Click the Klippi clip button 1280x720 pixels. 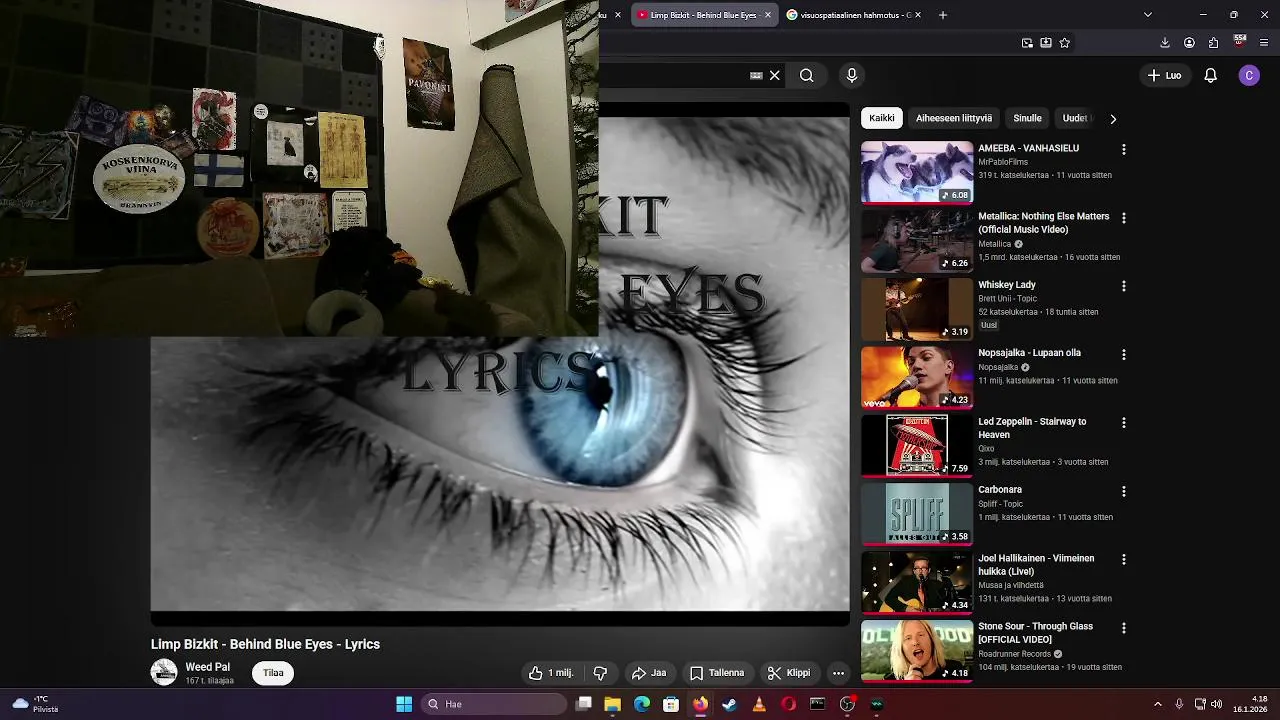coord(789,673)
